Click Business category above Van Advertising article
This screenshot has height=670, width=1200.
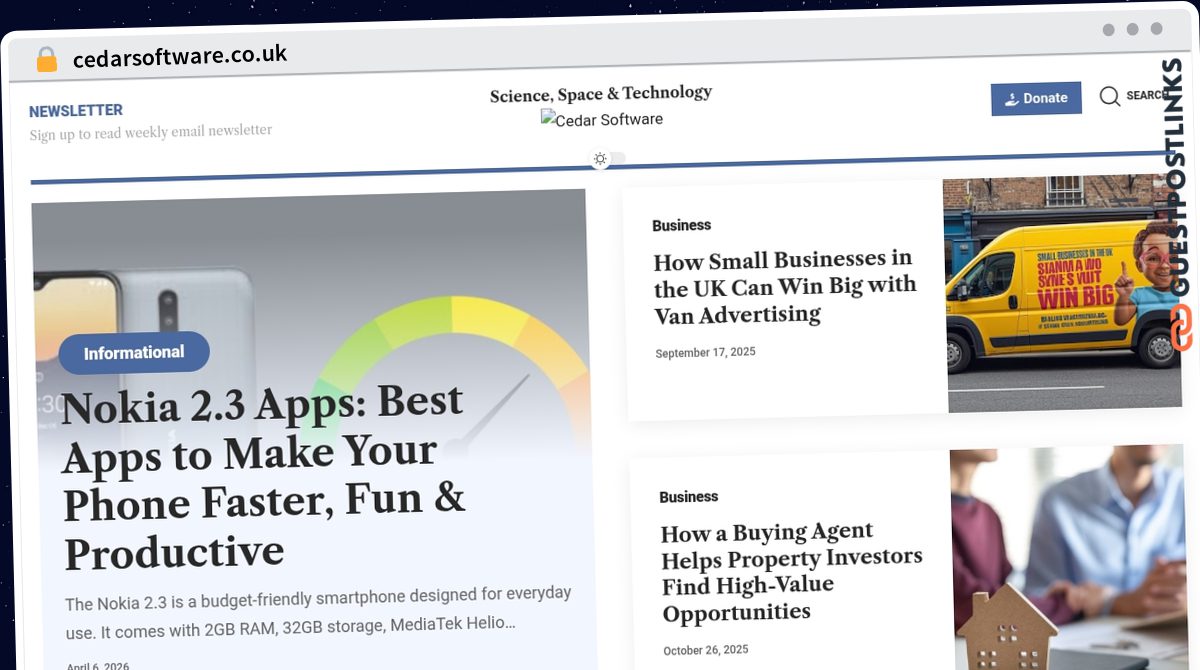point(681,226)
